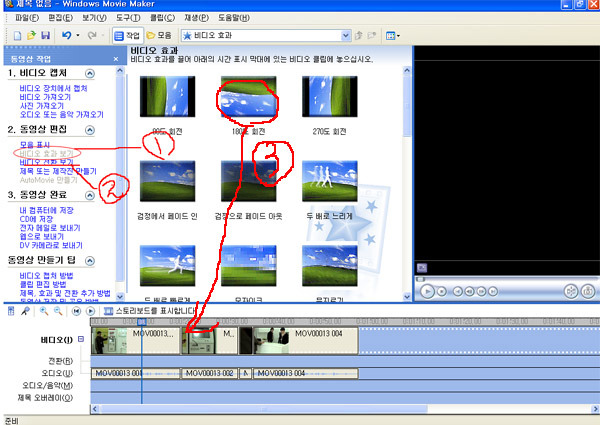
Task: Play the timeline
Action: pos(90,311)
